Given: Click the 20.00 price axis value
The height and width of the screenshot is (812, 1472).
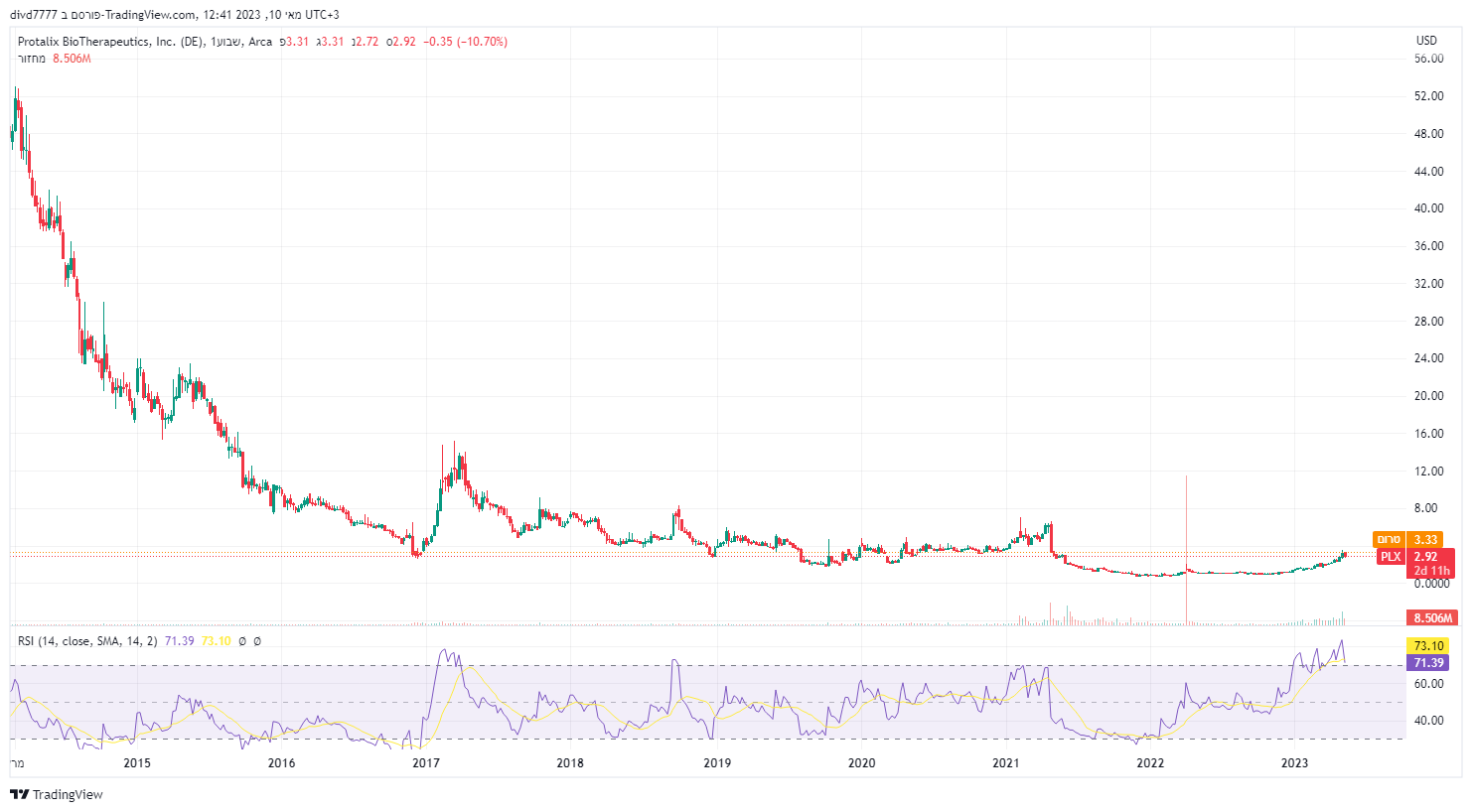Looking at the screenshot, I should [1429, 396].
